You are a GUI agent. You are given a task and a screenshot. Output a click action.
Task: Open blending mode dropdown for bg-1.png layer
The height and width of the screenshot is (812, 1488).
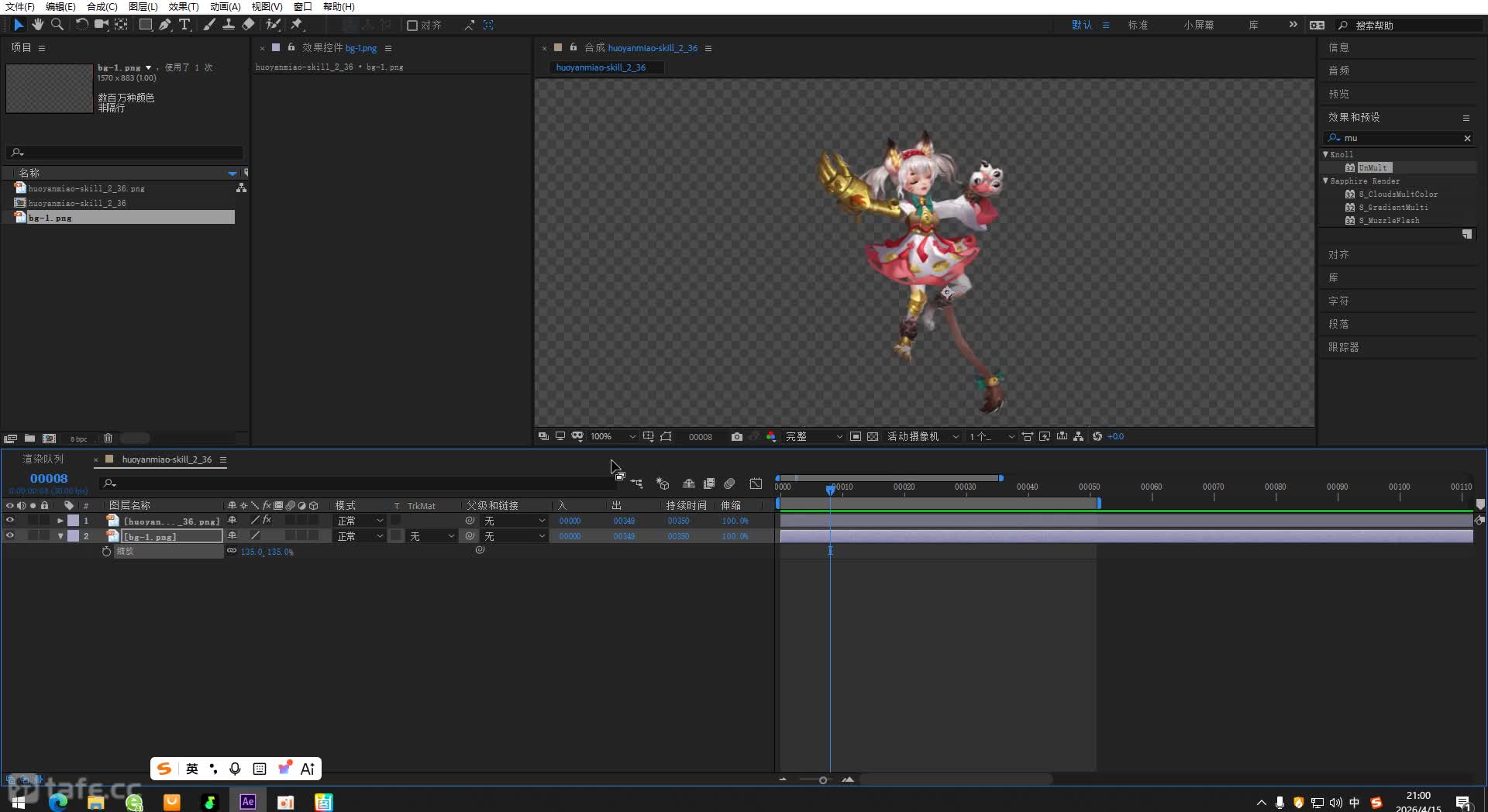click(360, 536)
